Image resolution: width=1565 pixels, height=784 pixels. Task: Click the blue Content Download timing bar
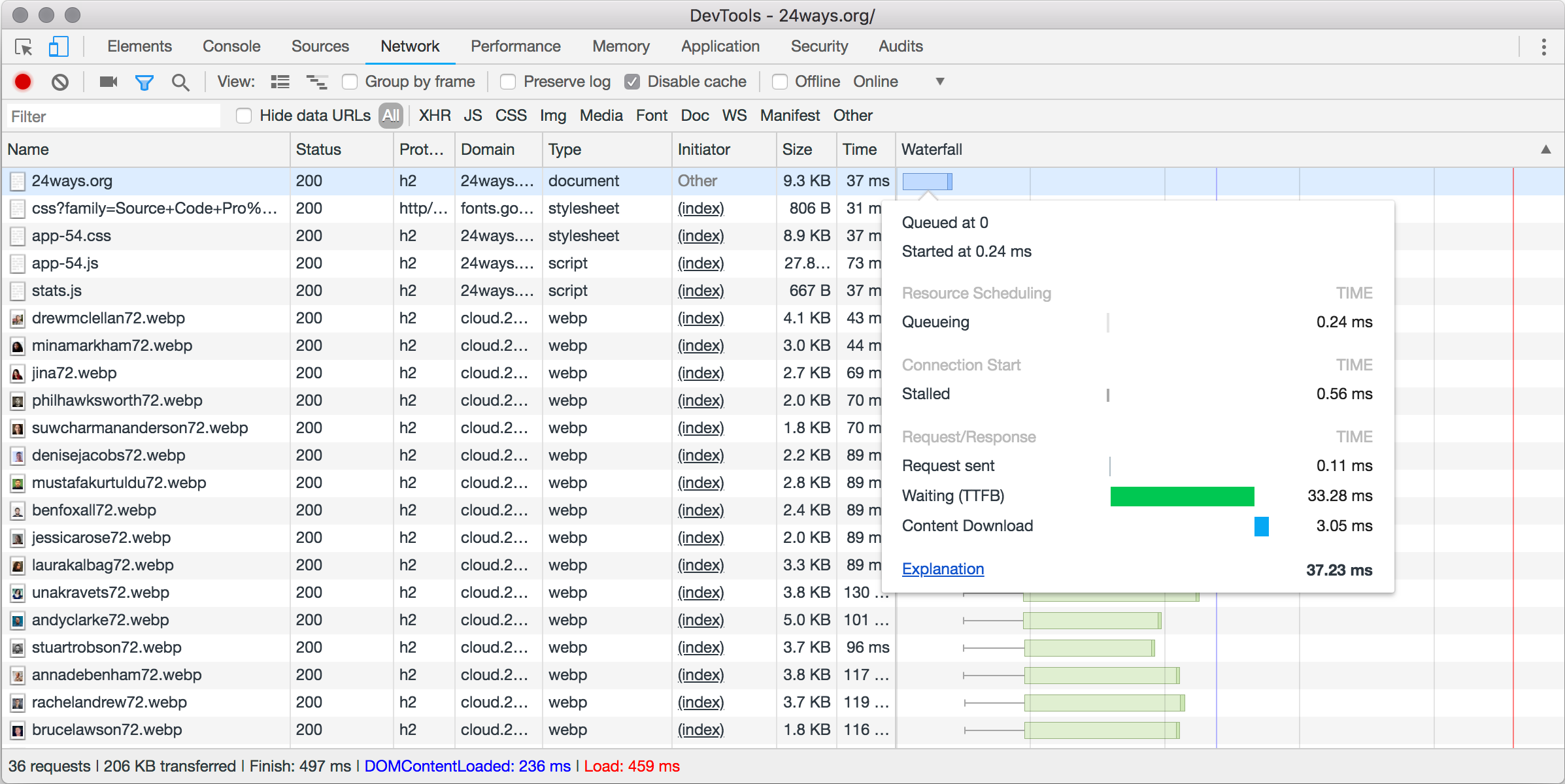1262,527
